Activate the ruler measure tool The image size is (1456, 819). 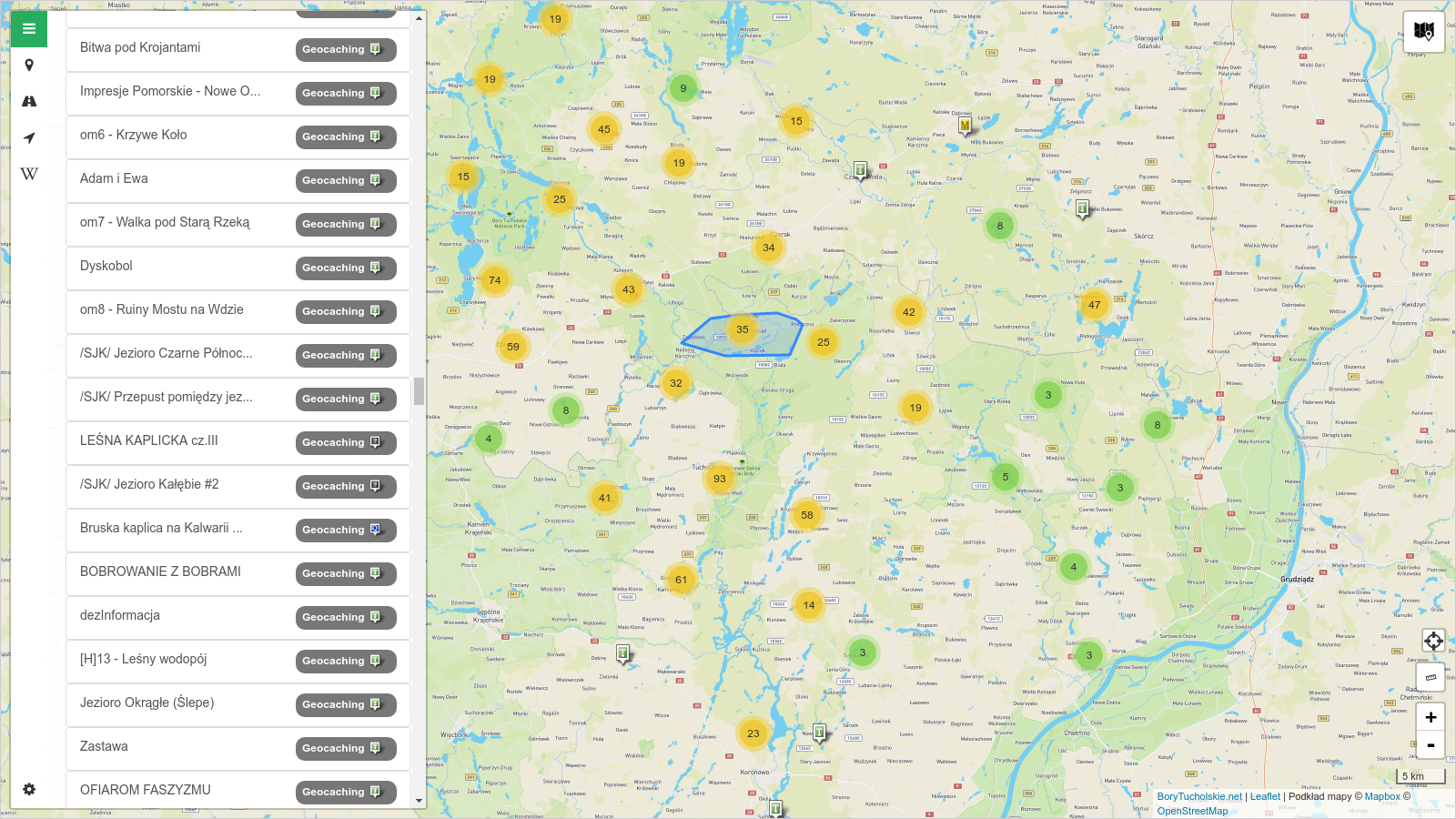pos(1431,677)
